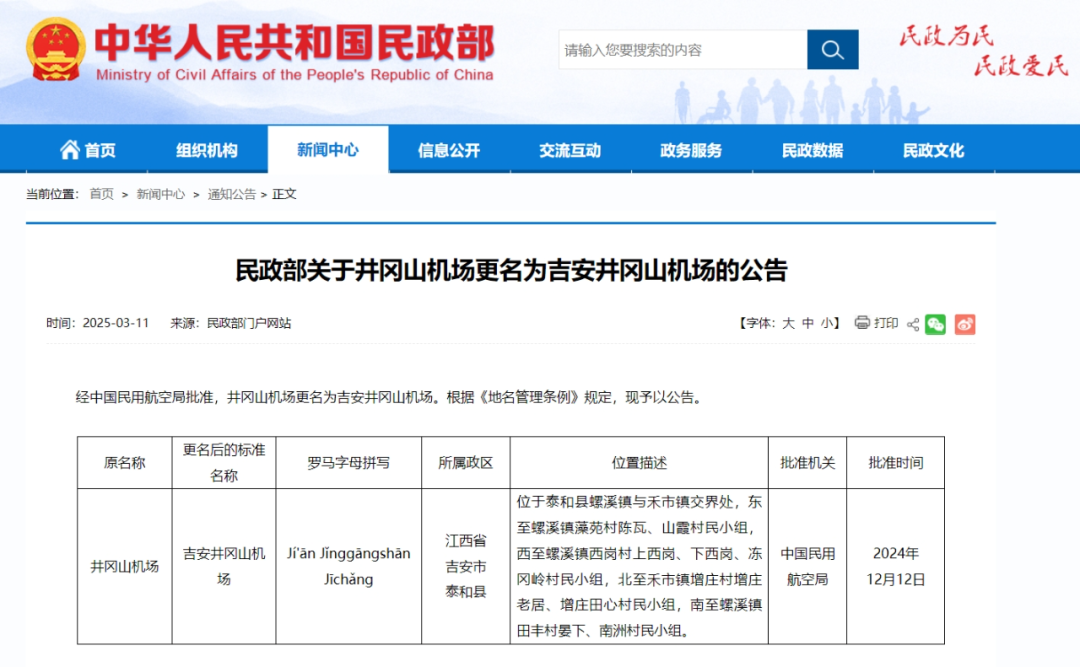
Task: Click table header 批准机关
Action: tap(807, 463)
